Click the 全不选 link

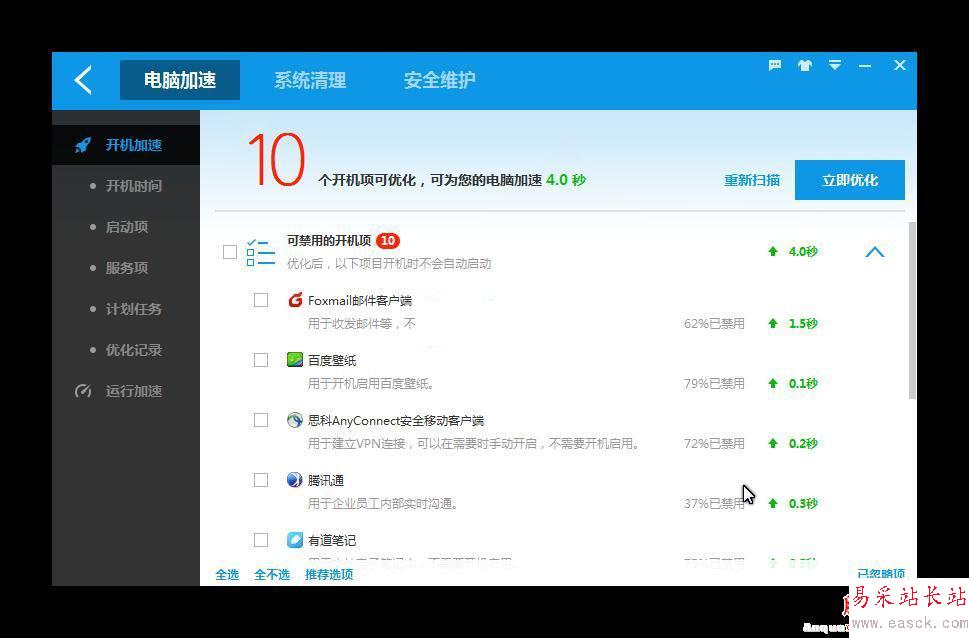click(272, 574)
